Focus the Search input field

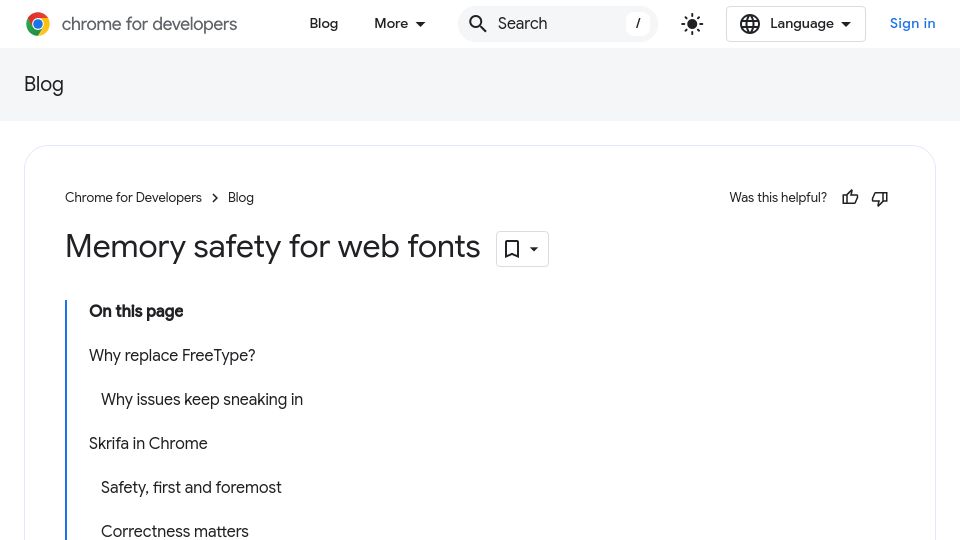(558, 24)
